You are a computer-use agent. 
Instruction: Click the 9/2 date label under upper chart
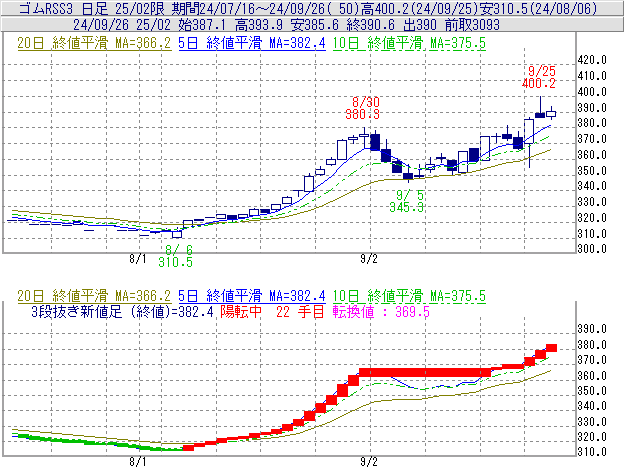click(x=369, y=259)
